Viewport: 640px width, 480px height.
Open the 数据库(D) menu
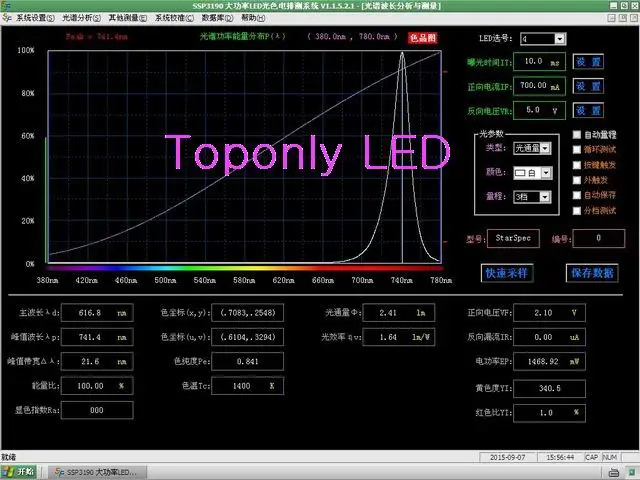(x=218, y=18)
